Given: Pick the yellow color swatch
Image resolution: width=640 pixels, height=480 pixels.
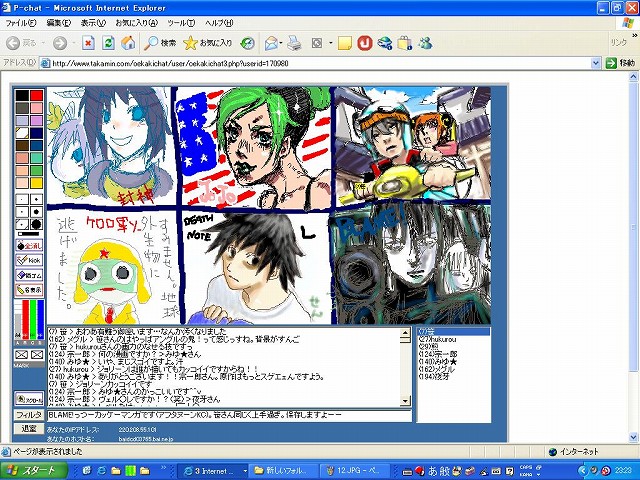Looking at the screenshot, I should tap(36, 183).
